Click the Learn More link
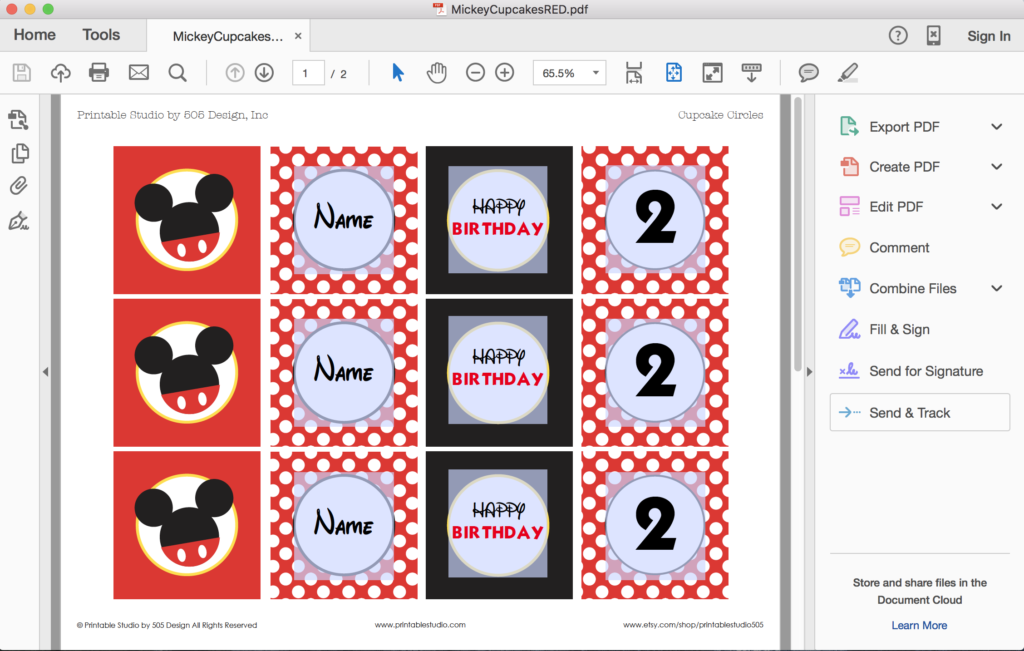This screenshot has height=651, width=1024. pos(919,625)
